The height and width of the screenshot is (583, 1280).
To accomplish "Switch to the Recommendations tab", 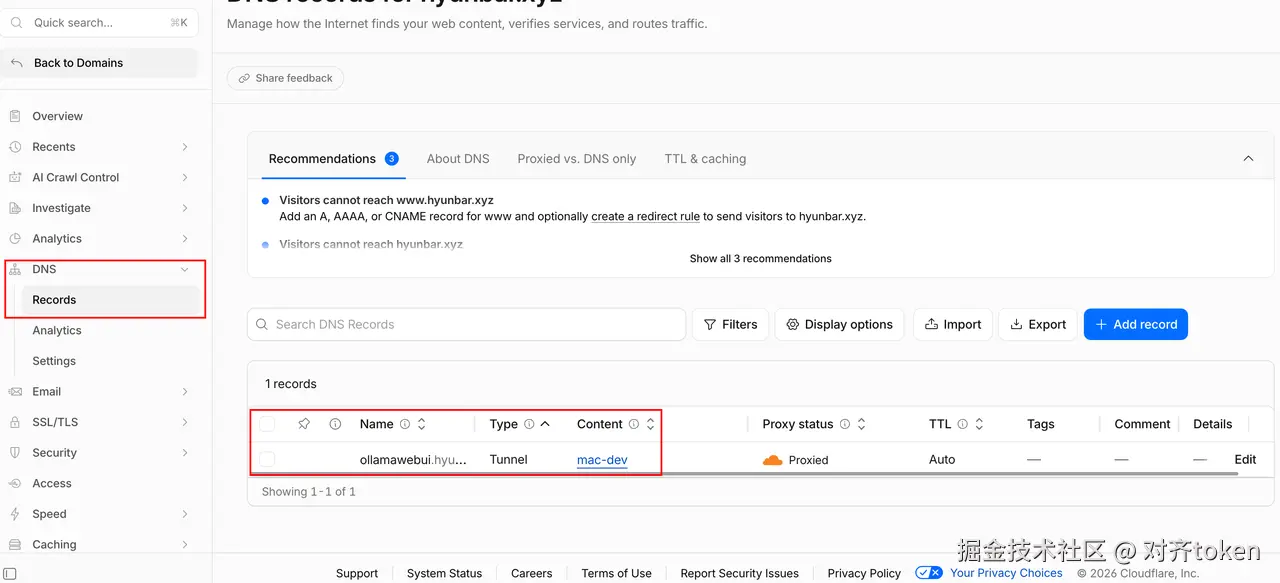I will [x=334, y=159].
